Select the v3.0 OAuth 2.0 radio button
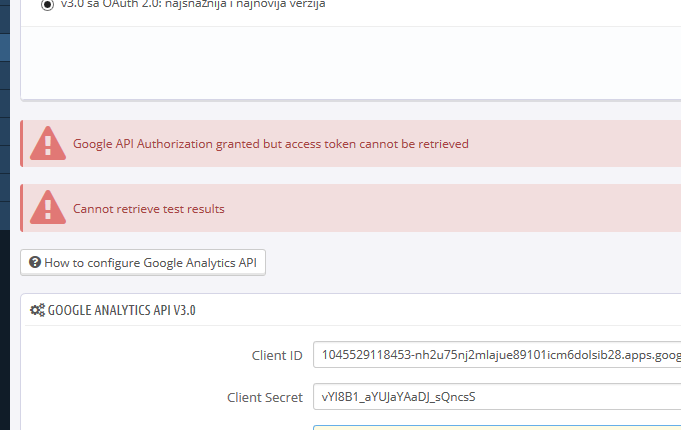 [47, 4]
